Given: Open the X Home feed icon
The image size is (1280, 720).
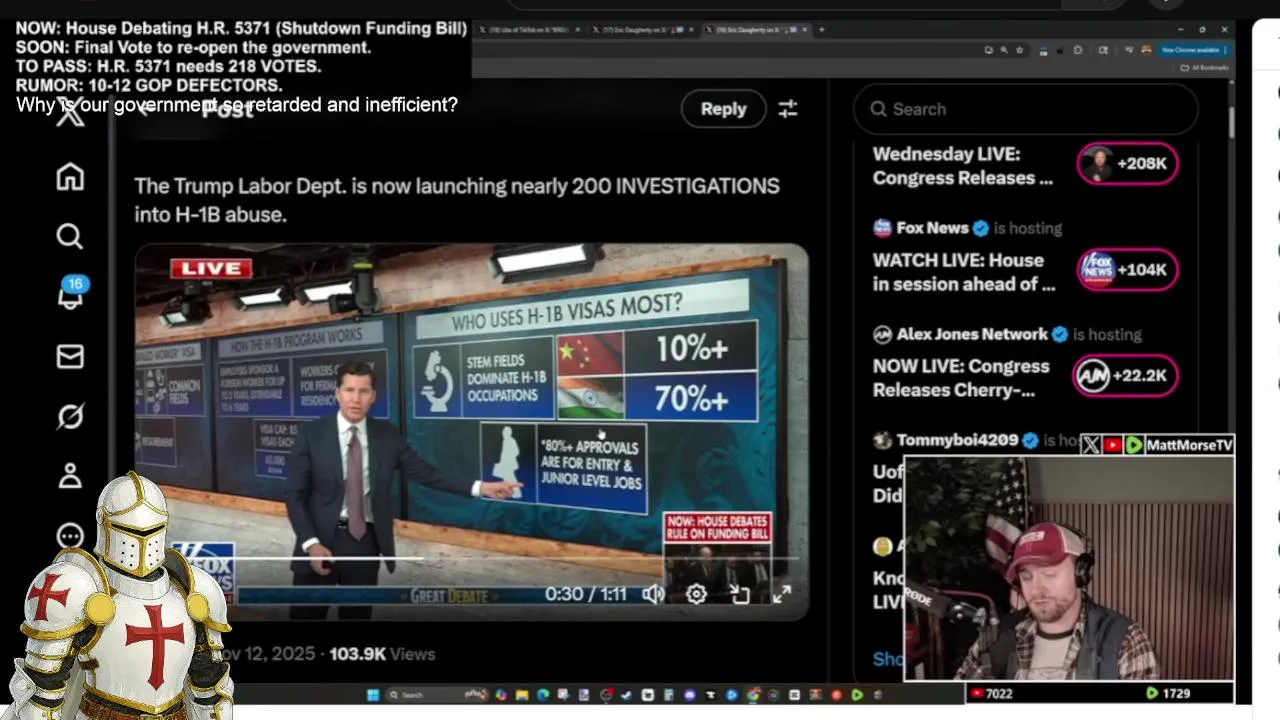Looking at the screenshot, I should click(70, 177).
